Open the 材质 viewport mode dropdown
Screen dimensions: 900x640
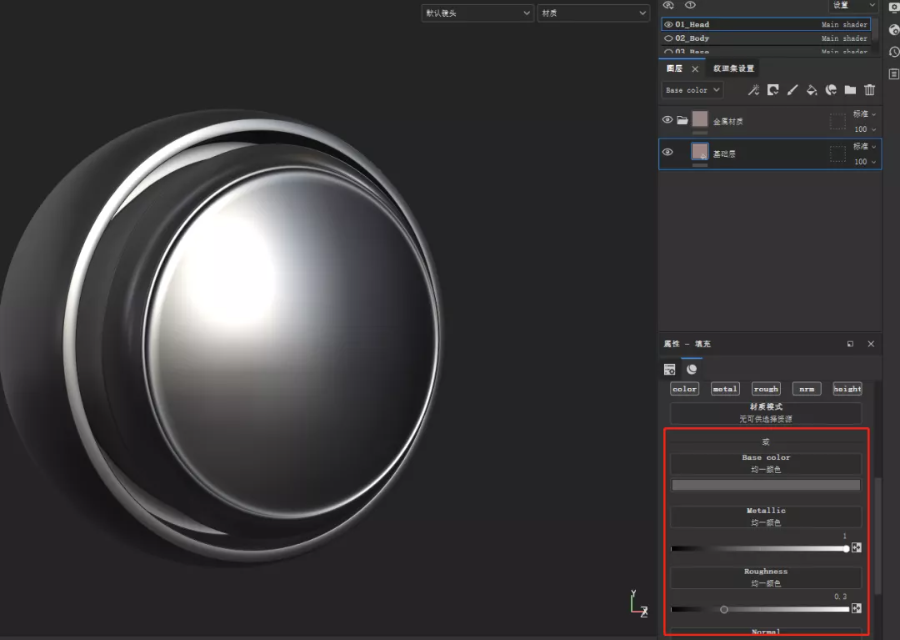coord(593,13)
